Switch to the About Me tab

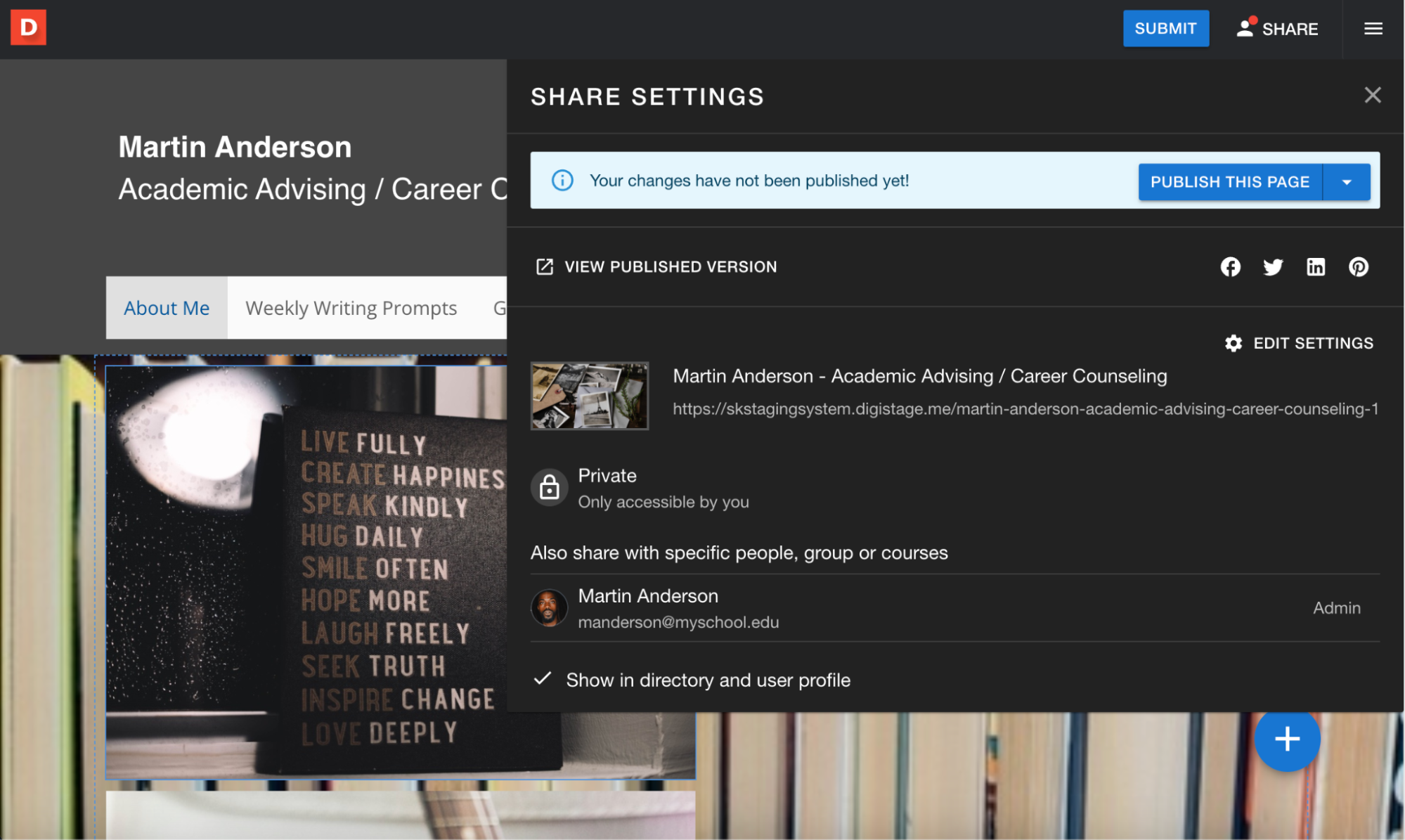click(167, 308)
